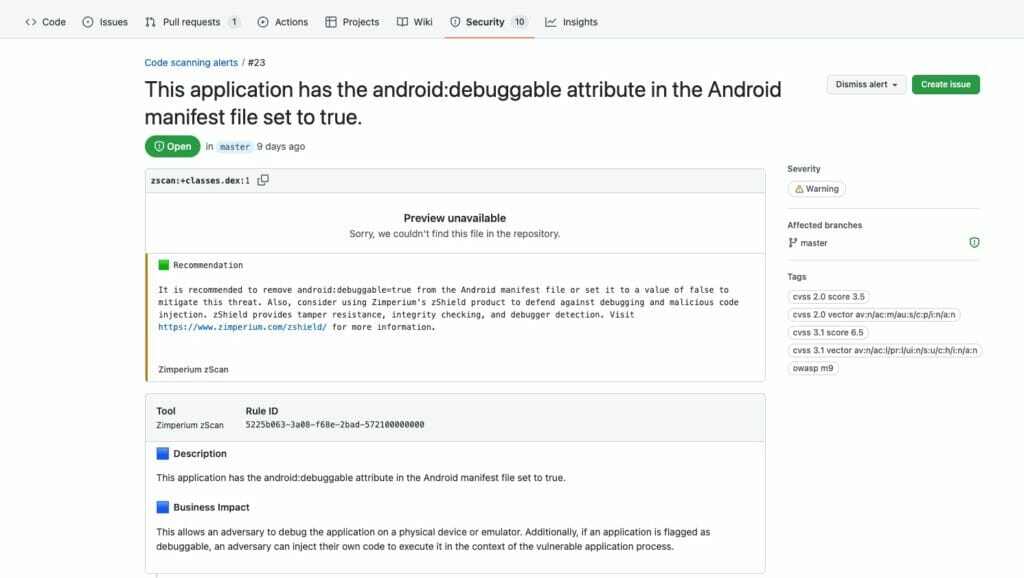The width and height of the screenshot is (1024, 578).
Task: Click the Actions circle-play icon
Action: 261,19
